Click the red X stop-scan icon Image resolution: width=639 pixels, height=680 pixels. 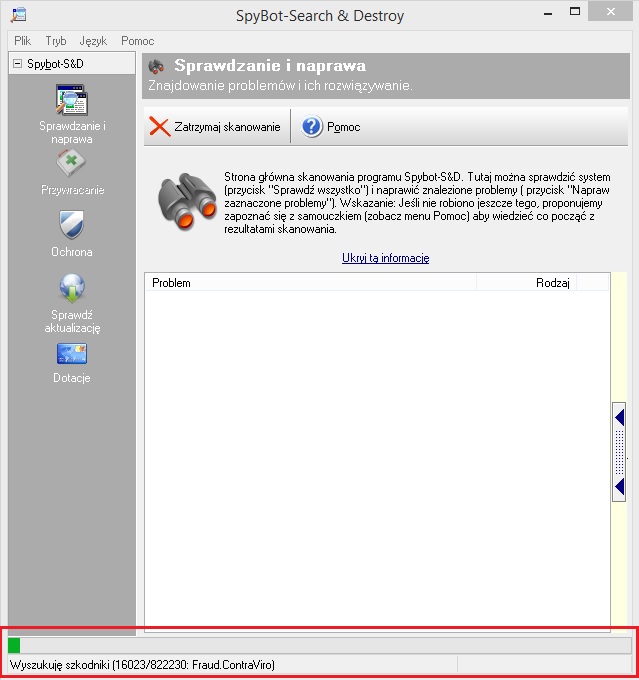(x=160, y=127)
